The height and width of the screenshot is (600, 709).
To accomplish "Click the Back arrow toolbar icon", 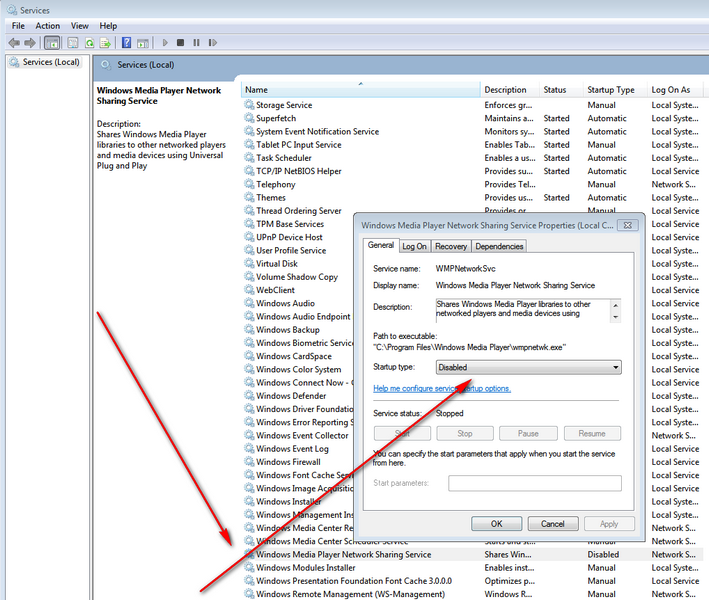I will [x=14, y=43].
